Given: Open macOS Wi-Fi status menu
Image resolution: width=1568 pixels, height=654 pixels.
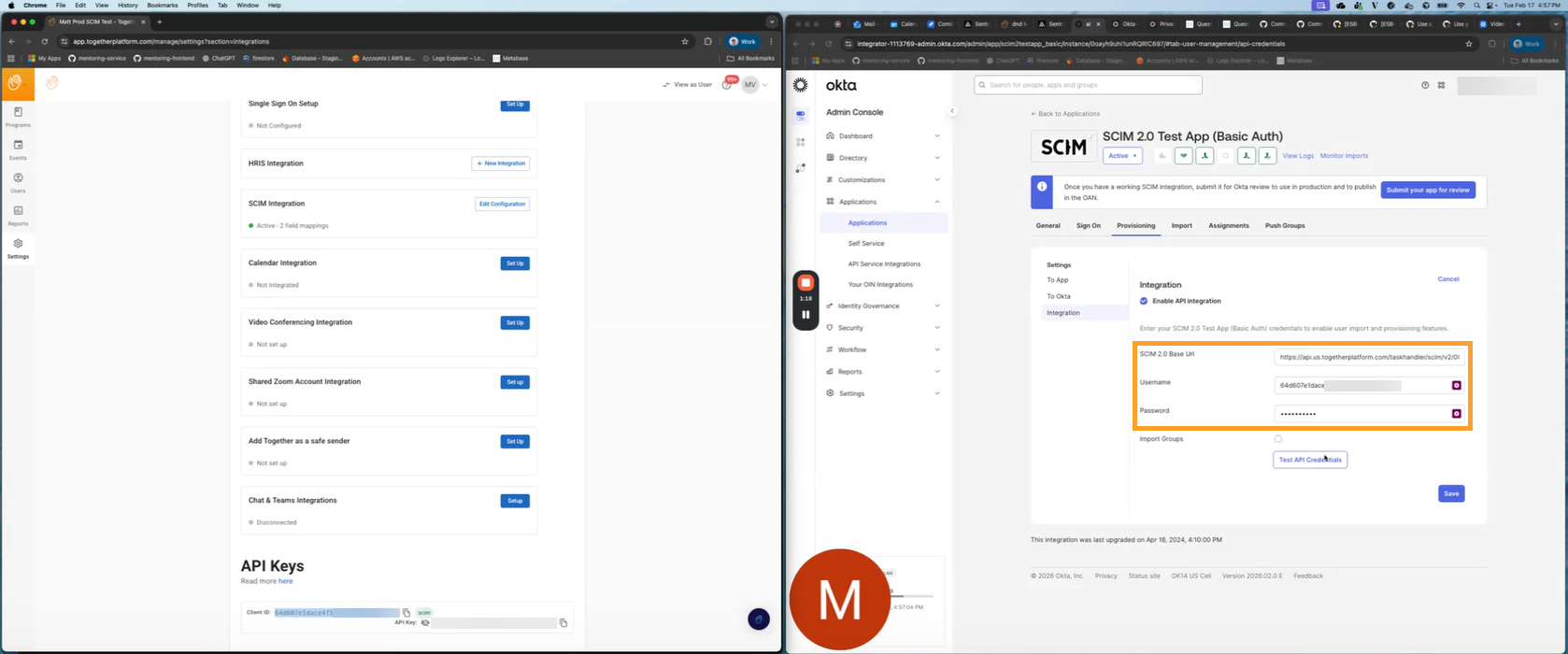Looking at the screenshot, I should tap(1461, 6).
